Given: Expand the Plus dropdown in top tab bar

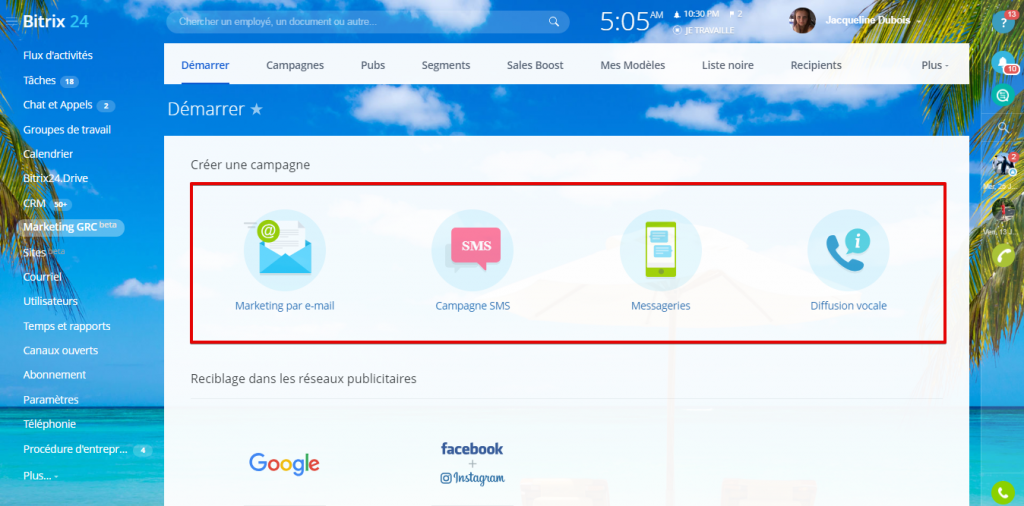Looking at the screenshot, I should click(935, 65).
